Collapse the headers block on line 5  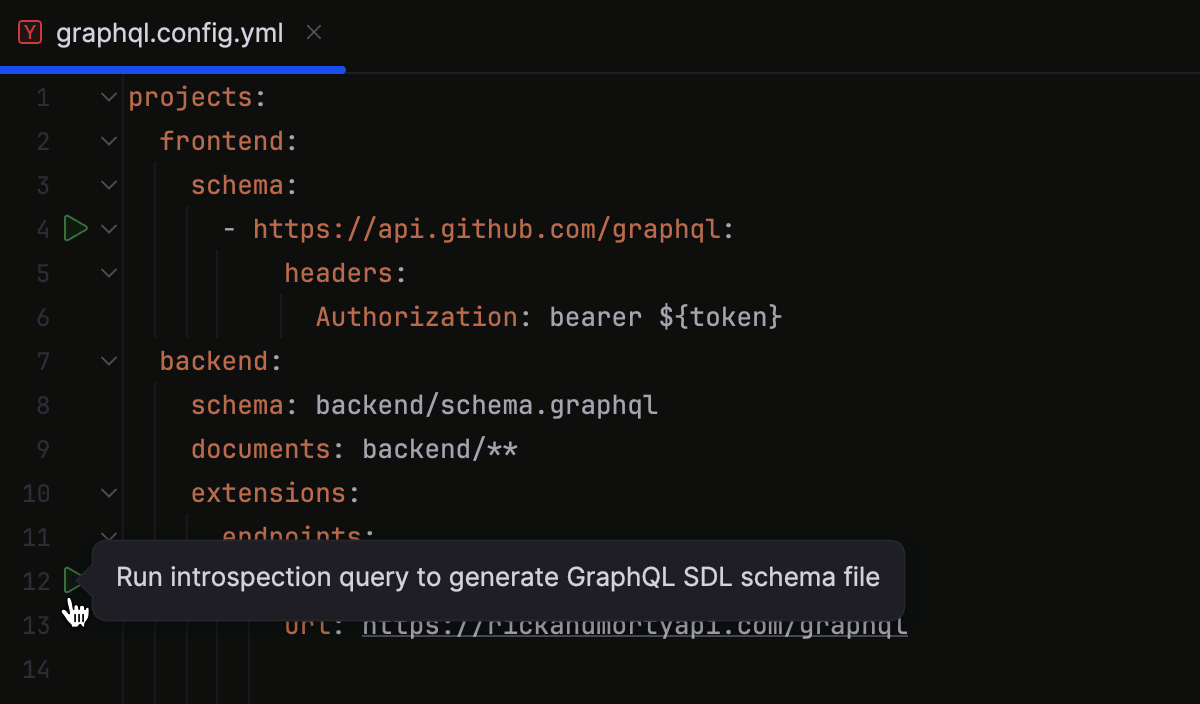pyautogui.click(x=107, y=272)
